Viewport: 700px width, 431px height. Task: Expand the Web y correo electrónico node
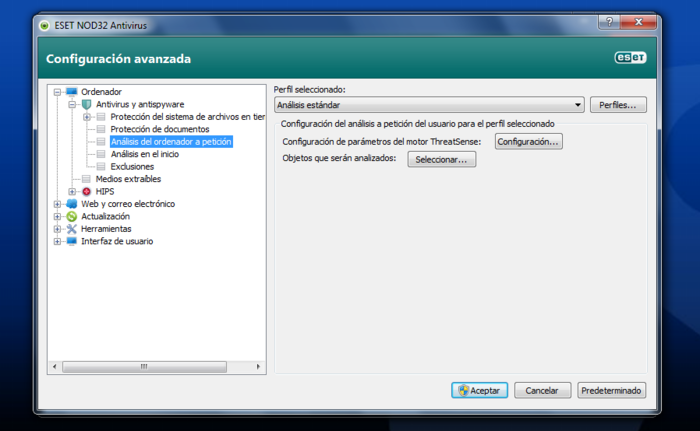point(57,204)
